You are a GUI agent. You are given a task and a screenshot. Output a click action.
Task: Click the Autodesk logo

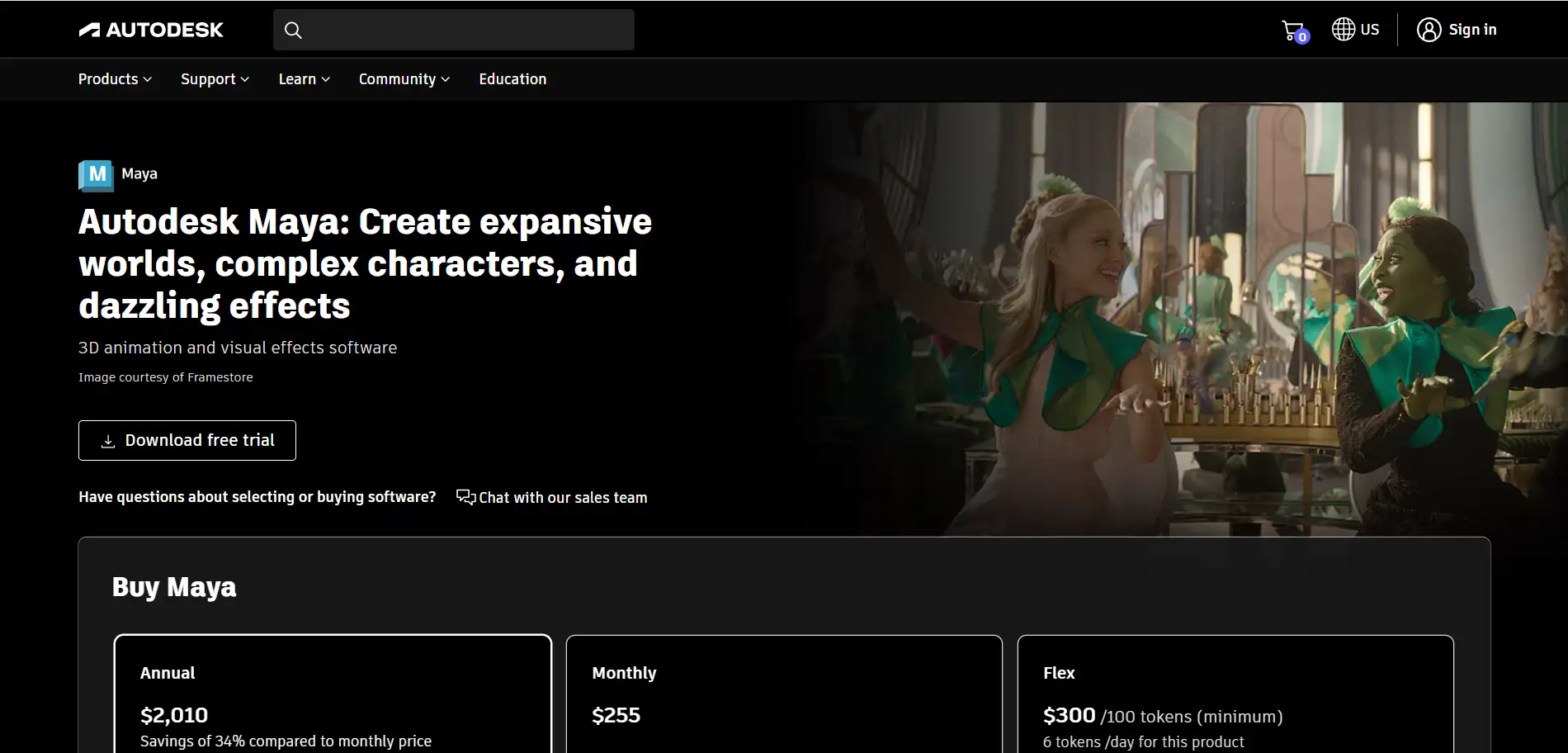tap(151, 30)
